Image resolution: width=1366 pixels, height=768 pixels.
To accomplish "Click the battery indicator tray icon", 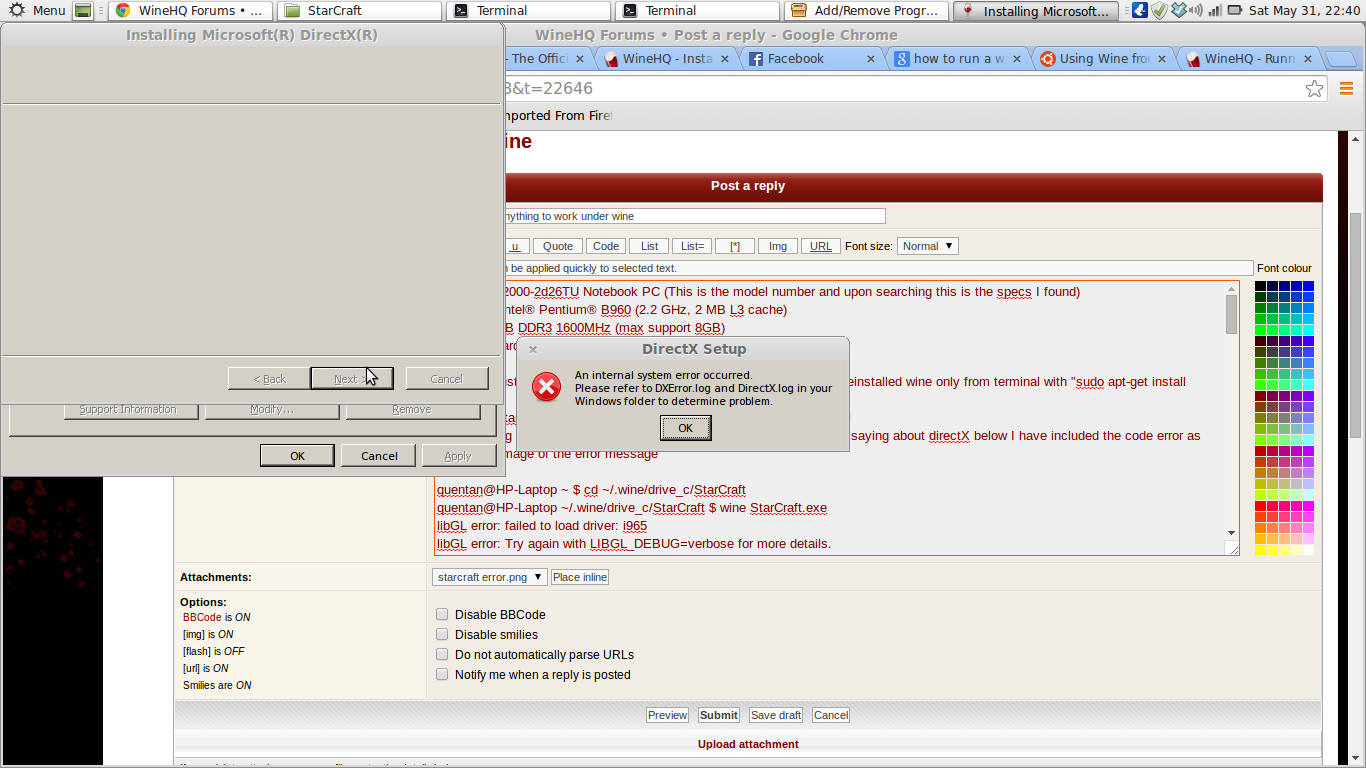I will pos(1235,11).
